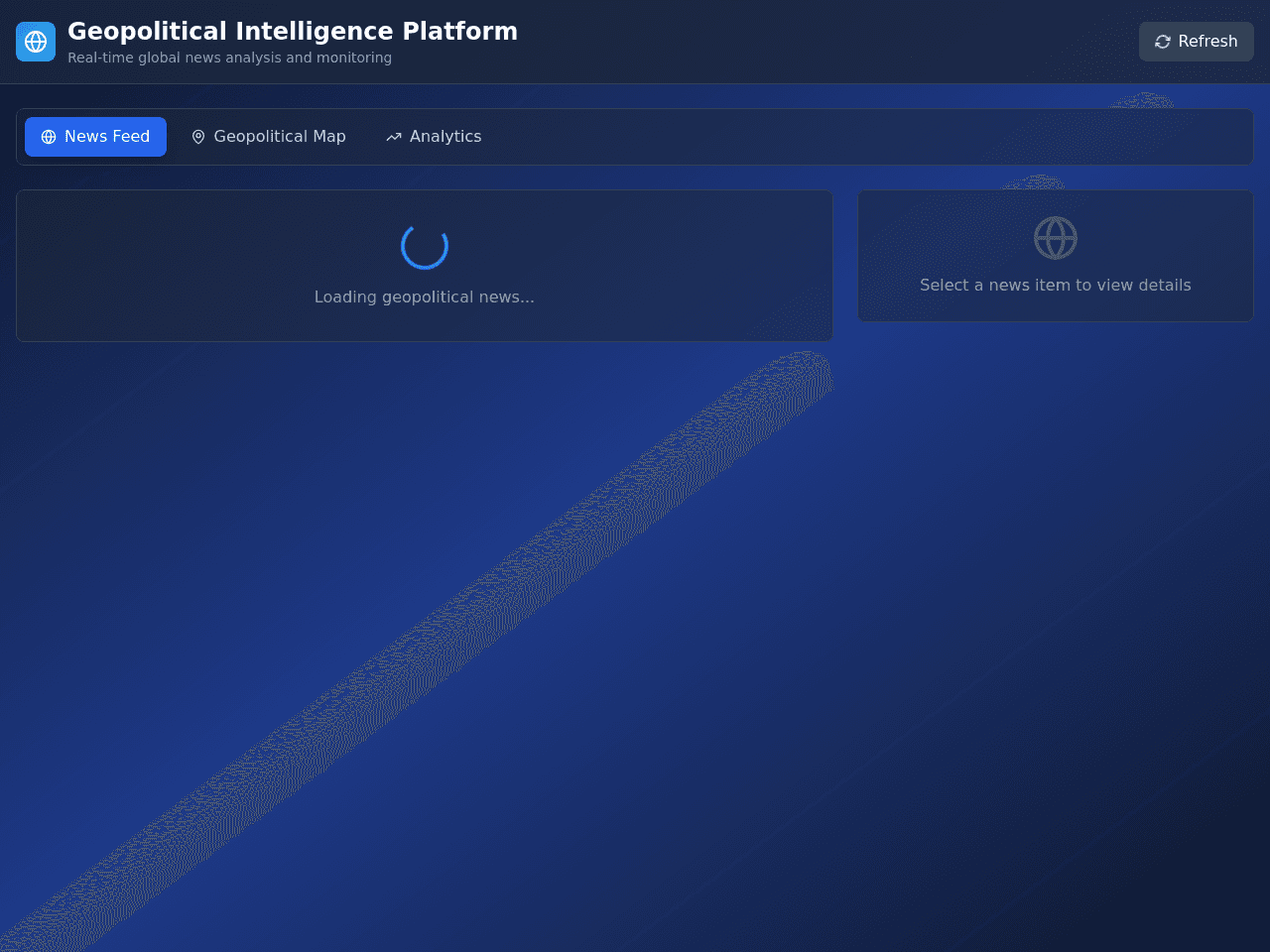The image size is (1270, 952).
Task: Switch to the News Feed tab
Action: (x=95, y=137)
